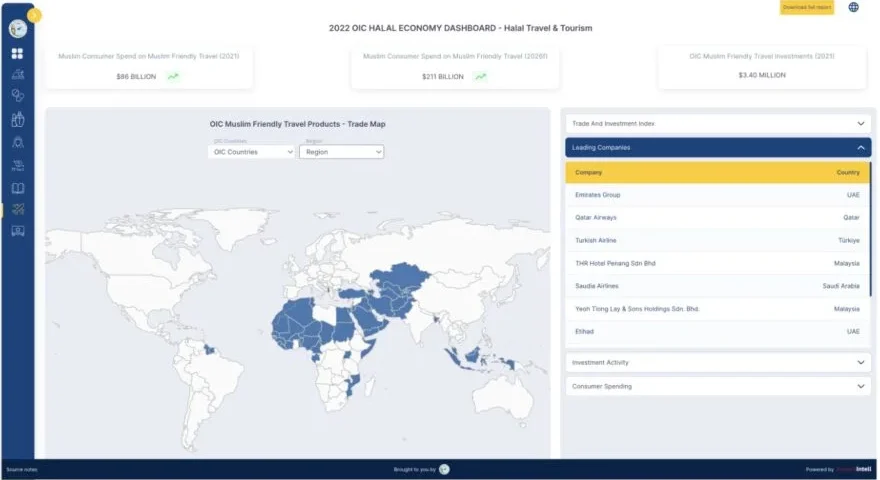Open the cosmetics bottles sidebar icon
Viewport: 880px width, 480px height.
[17, 119]
